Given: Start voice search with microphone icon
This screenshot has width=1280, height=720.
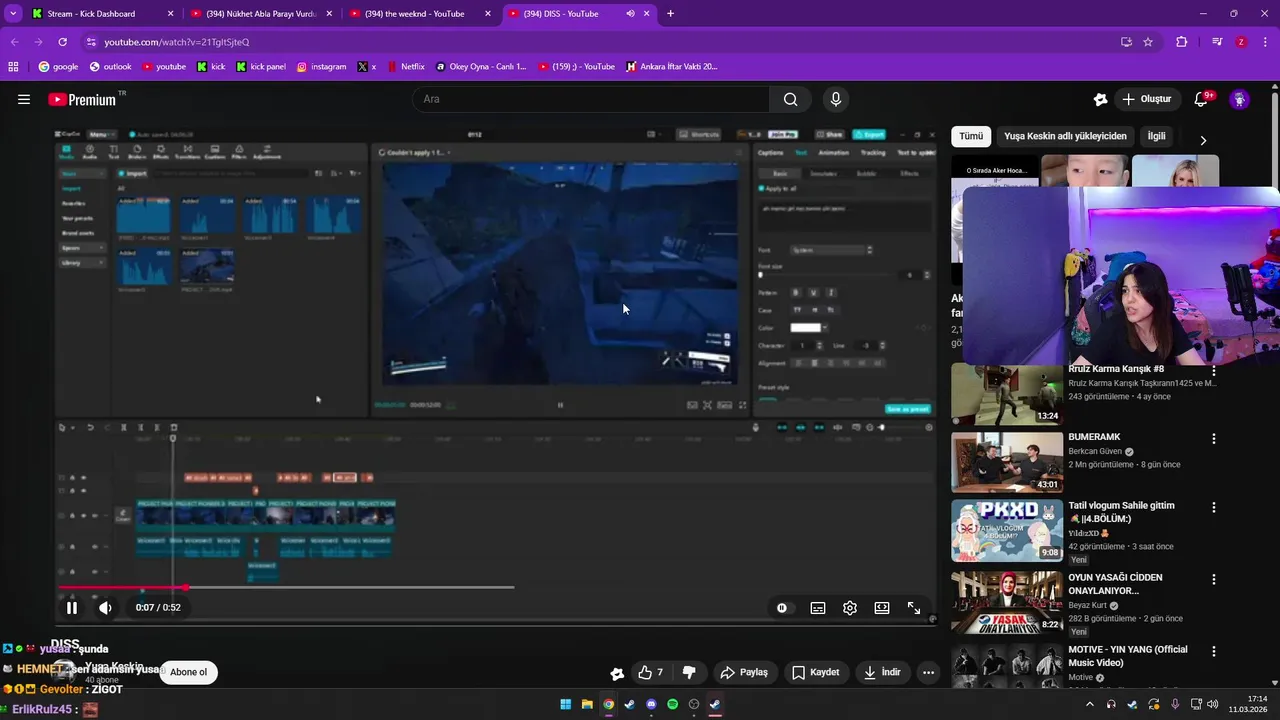Looking at the screenshot, I should pyautogui.click(x=836, y=99).
